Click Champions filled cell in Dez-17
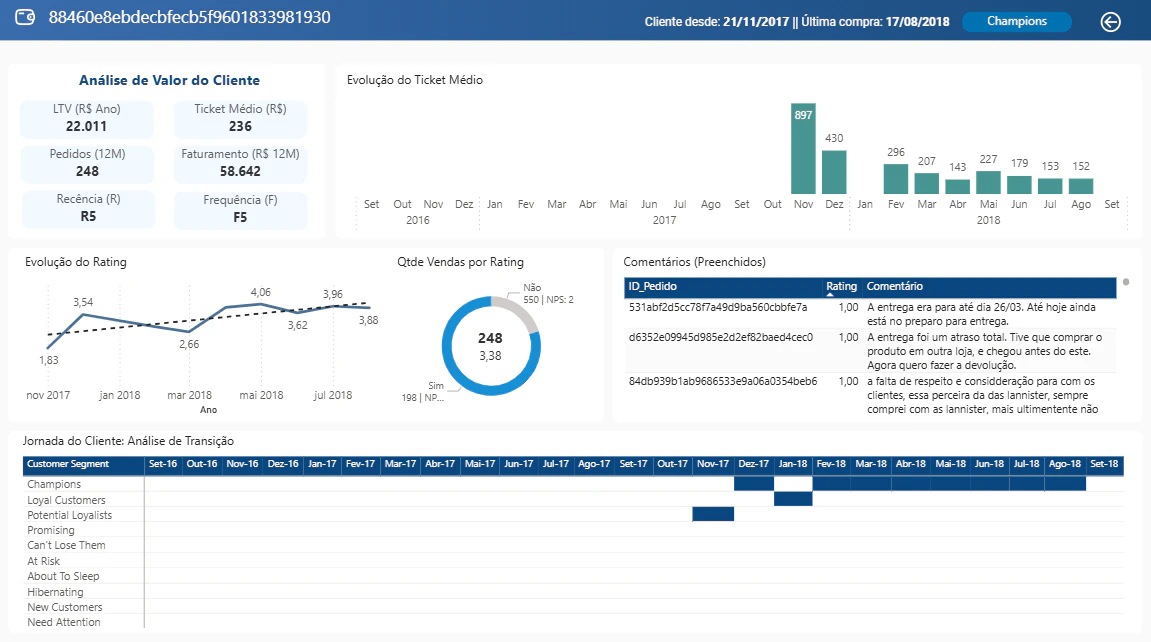 (x=754, y=484)
